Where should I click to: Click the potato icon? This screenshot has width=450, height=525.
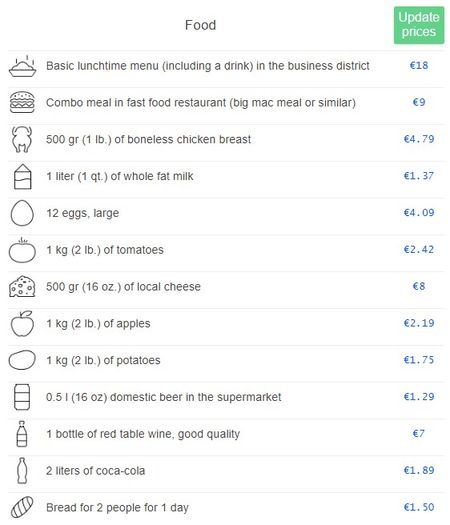[x=22, y=360]
